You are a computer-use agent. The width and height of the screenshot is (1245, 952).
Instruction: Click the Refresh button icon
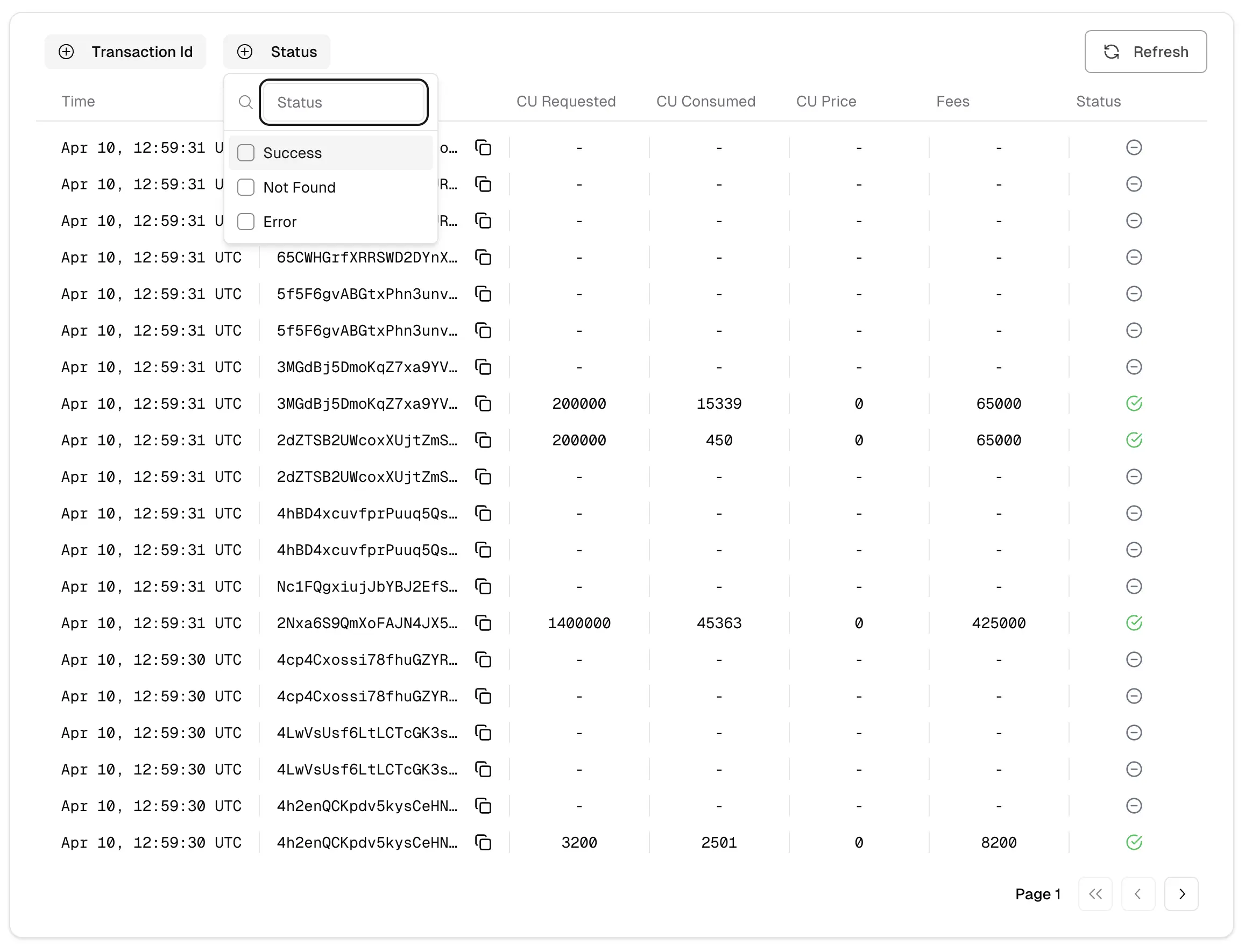pos(1112,52)
